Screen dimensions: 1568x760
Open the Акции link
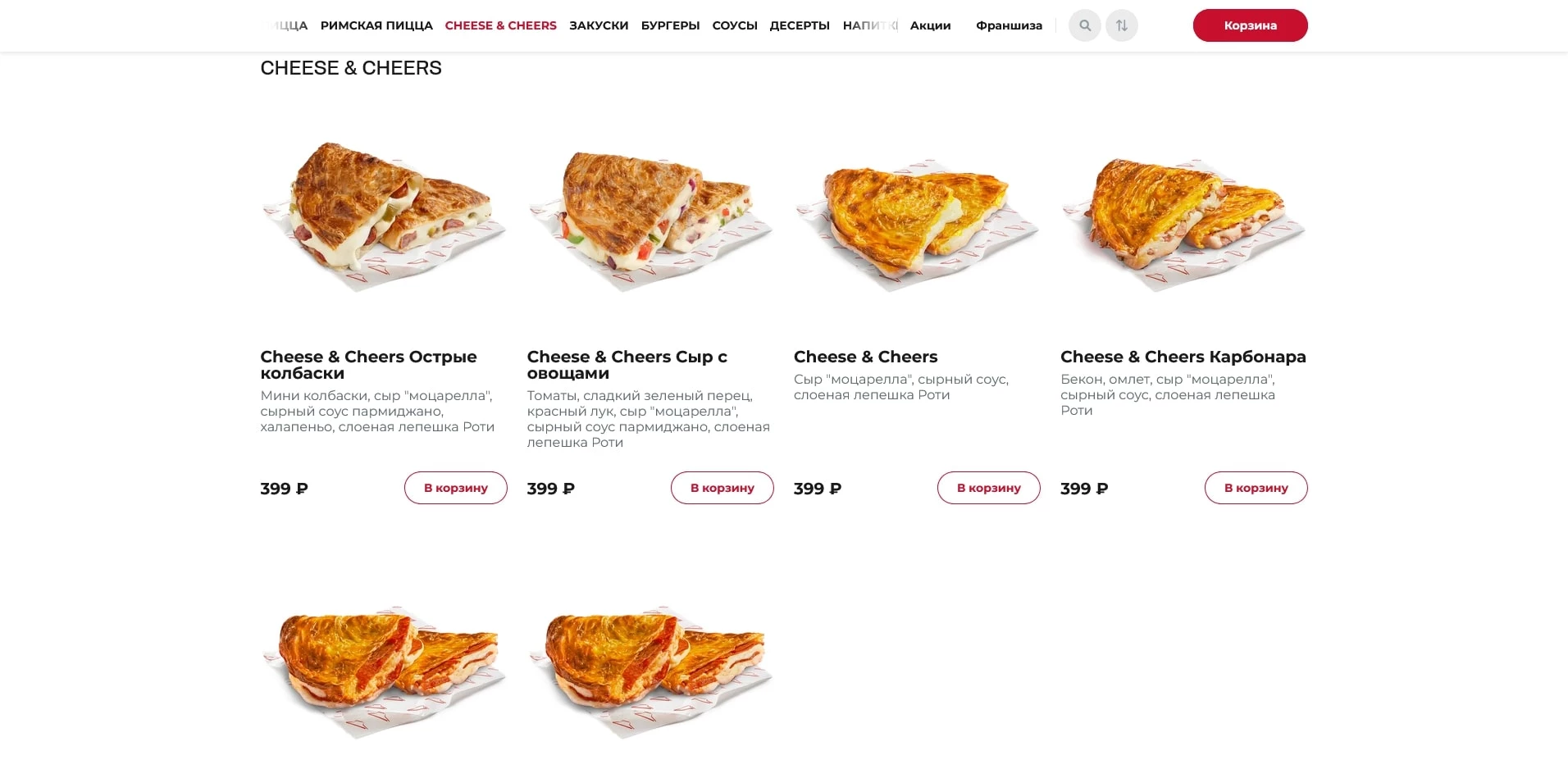click(x=930, y=25)
